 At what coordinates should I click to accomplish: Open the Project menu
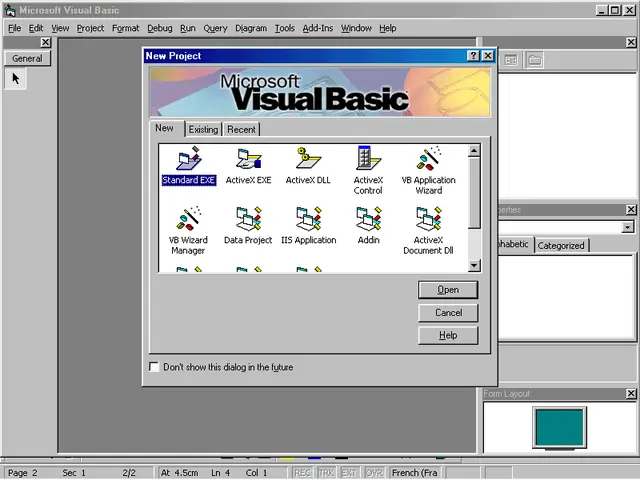tap(90, 28)
